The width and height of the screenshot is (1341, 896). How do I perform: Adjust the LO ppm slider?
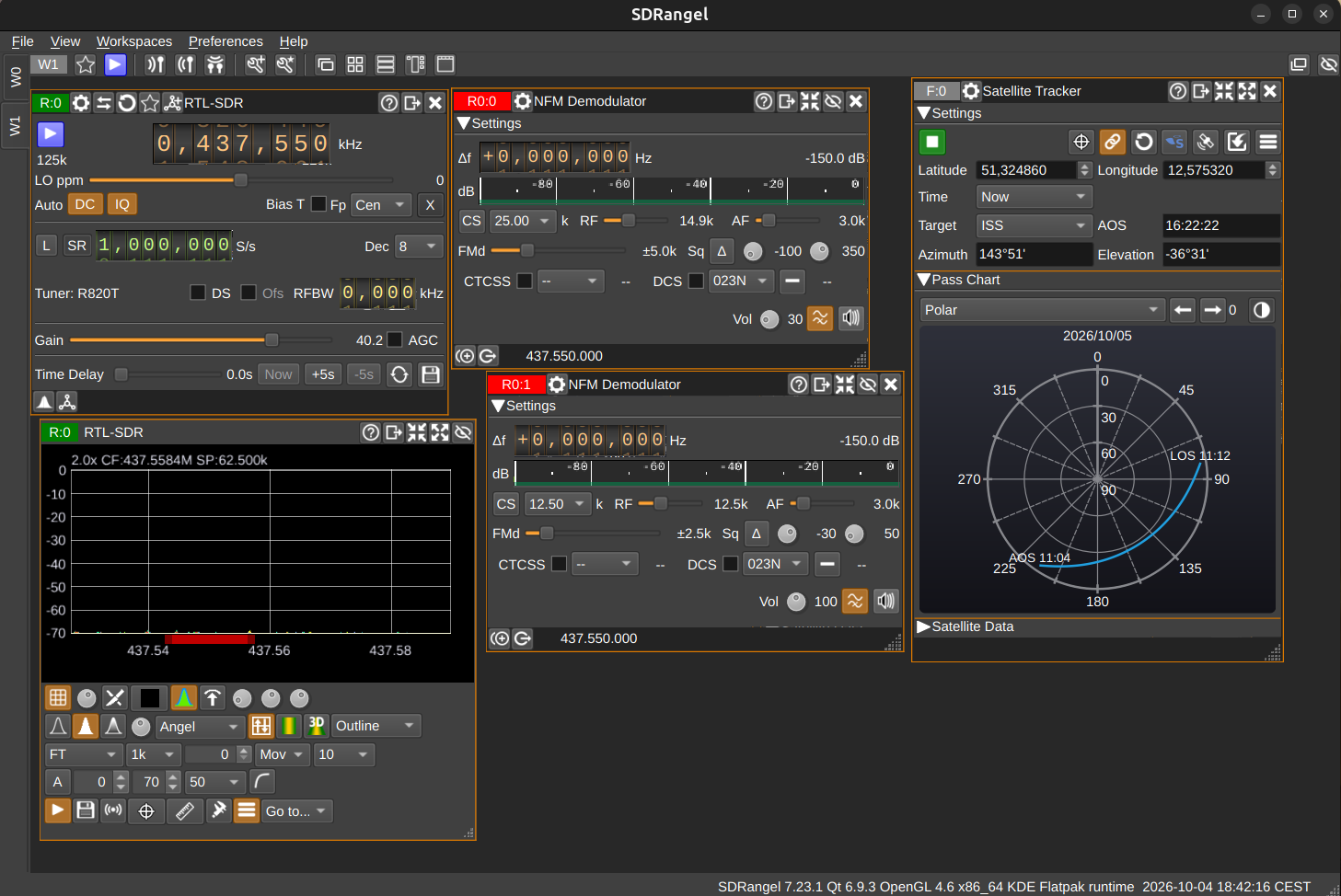coord(241,180)
